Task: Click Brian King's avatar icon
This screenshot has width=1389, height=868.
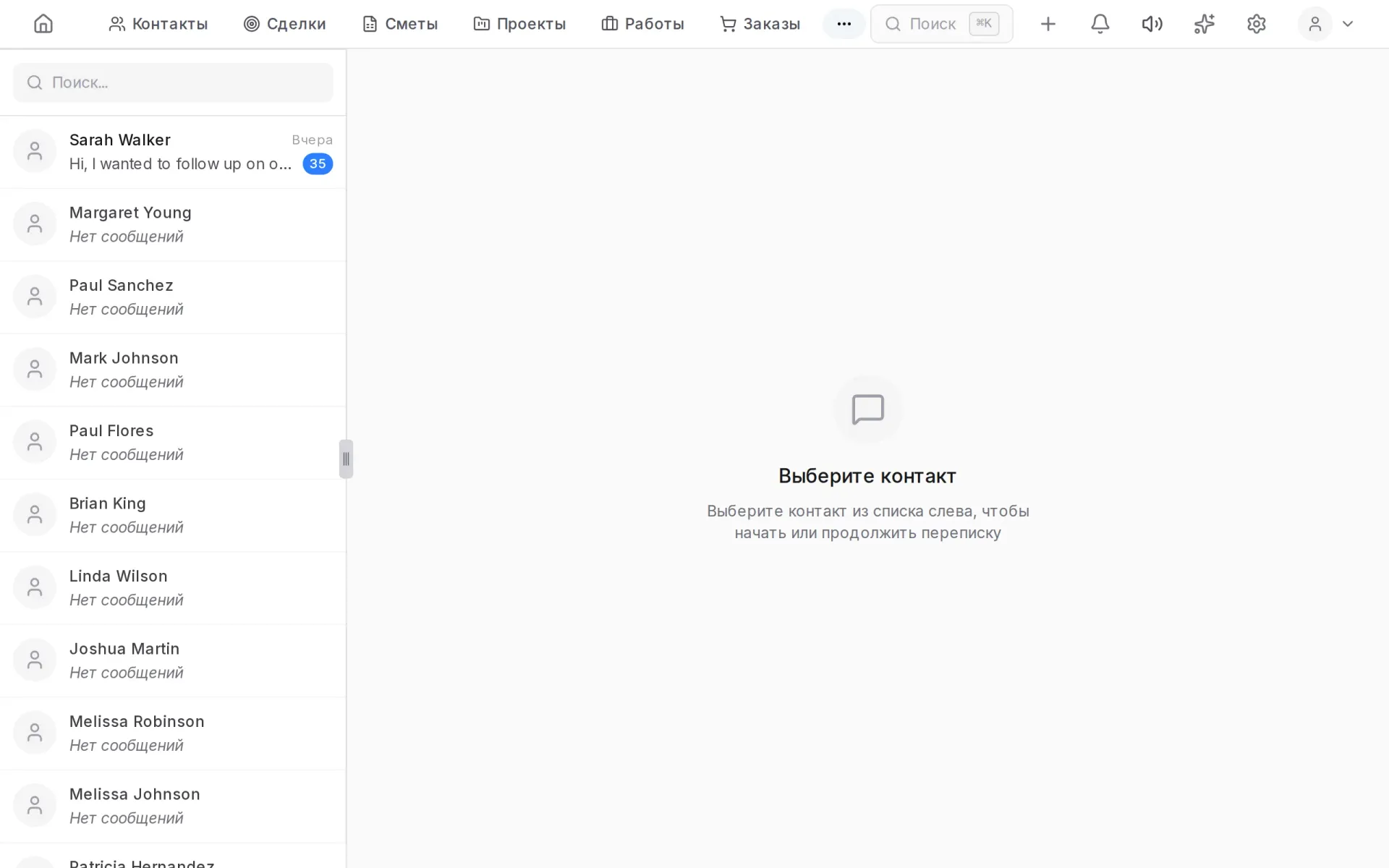Action: coord(35,515)
